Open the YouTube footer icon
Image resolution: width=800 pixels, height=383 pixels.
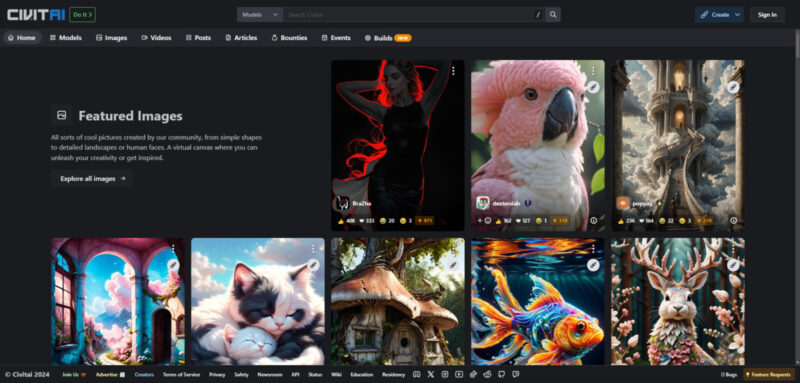pyautogui.click(x=459, y=374)
